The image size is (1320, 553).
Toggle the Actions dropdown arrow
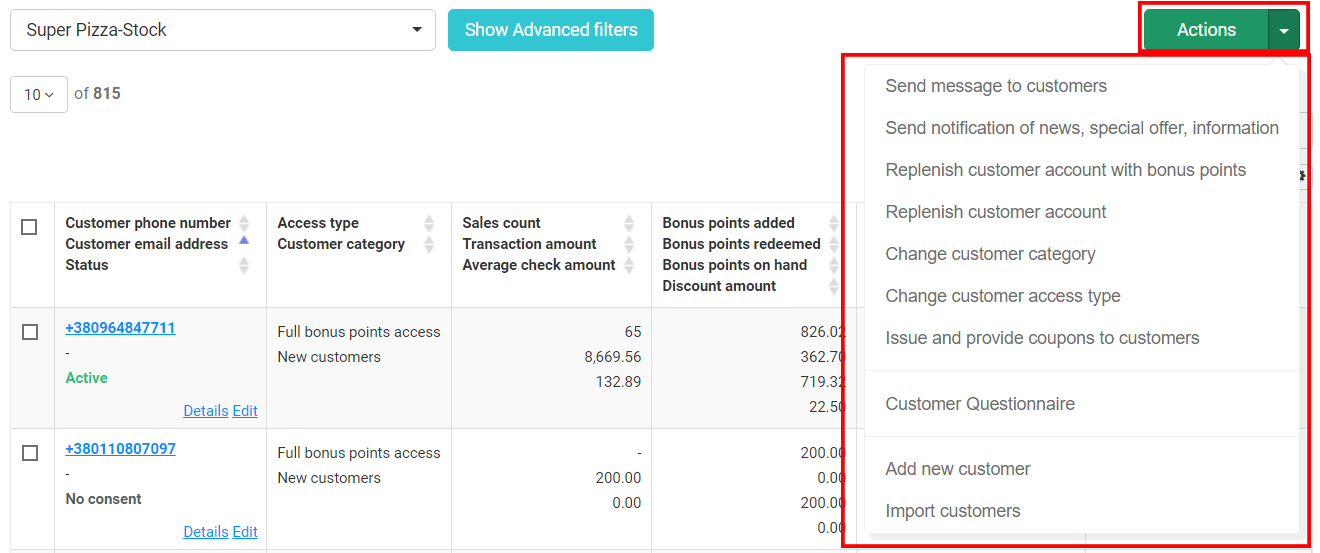pyautogui.click(x=1284, y=30)
